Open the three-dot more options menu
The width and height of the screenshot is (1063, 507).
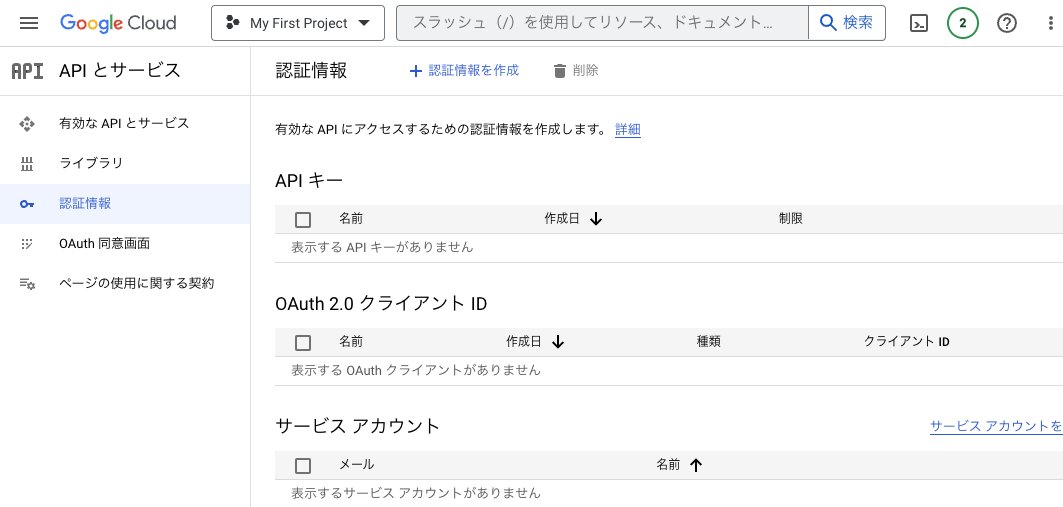click(1051, 24)
